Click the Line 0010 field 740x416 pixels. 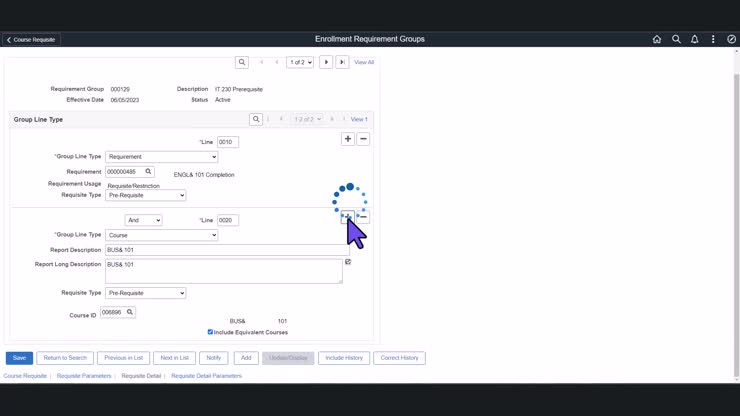[x=227, y=142]
